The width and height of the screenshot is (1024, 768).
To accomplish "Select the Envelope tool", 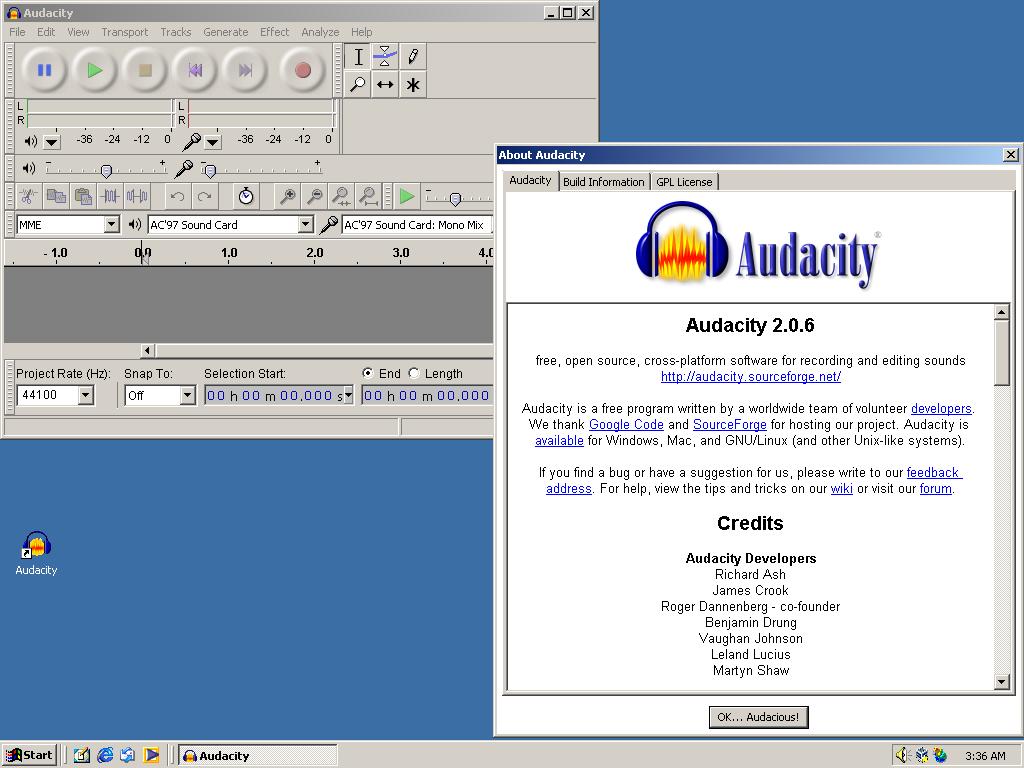I will [385, 57].
